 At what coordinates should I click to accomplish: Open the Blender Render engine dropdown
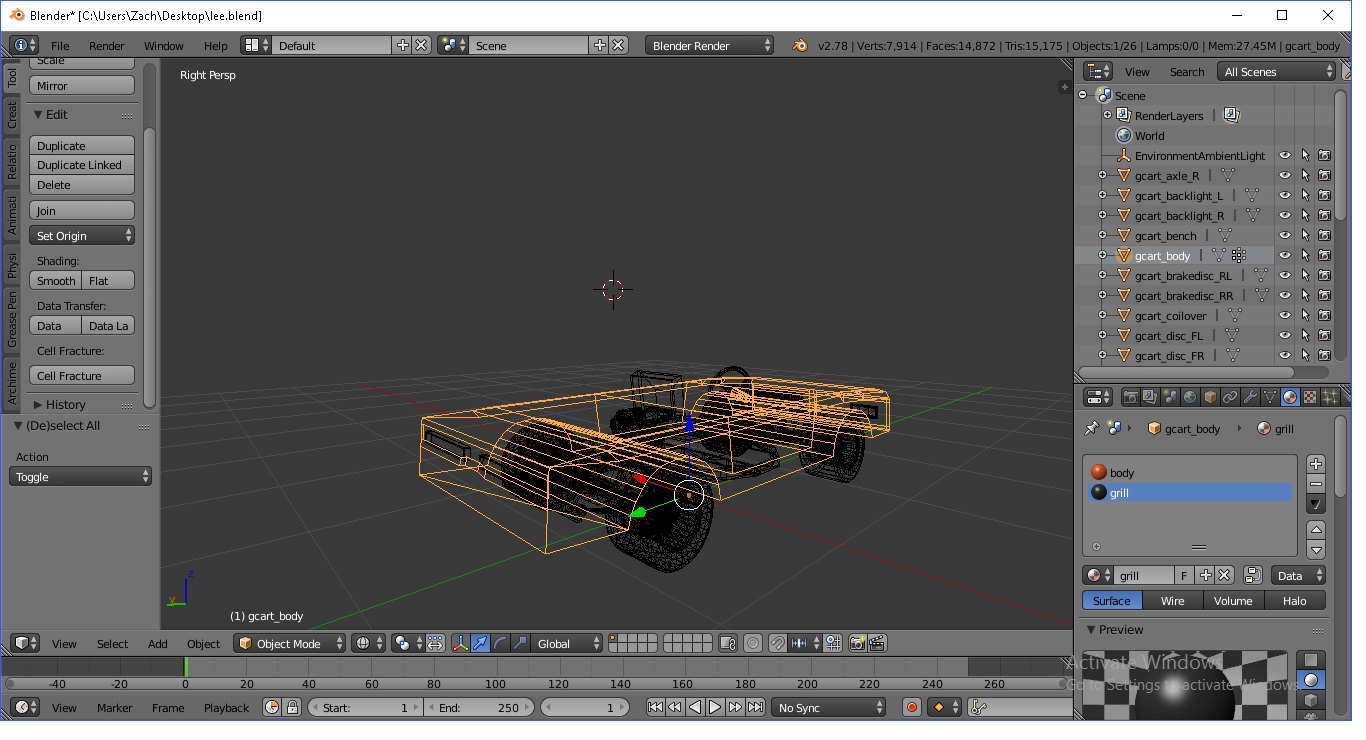click(x=710, y=45)
